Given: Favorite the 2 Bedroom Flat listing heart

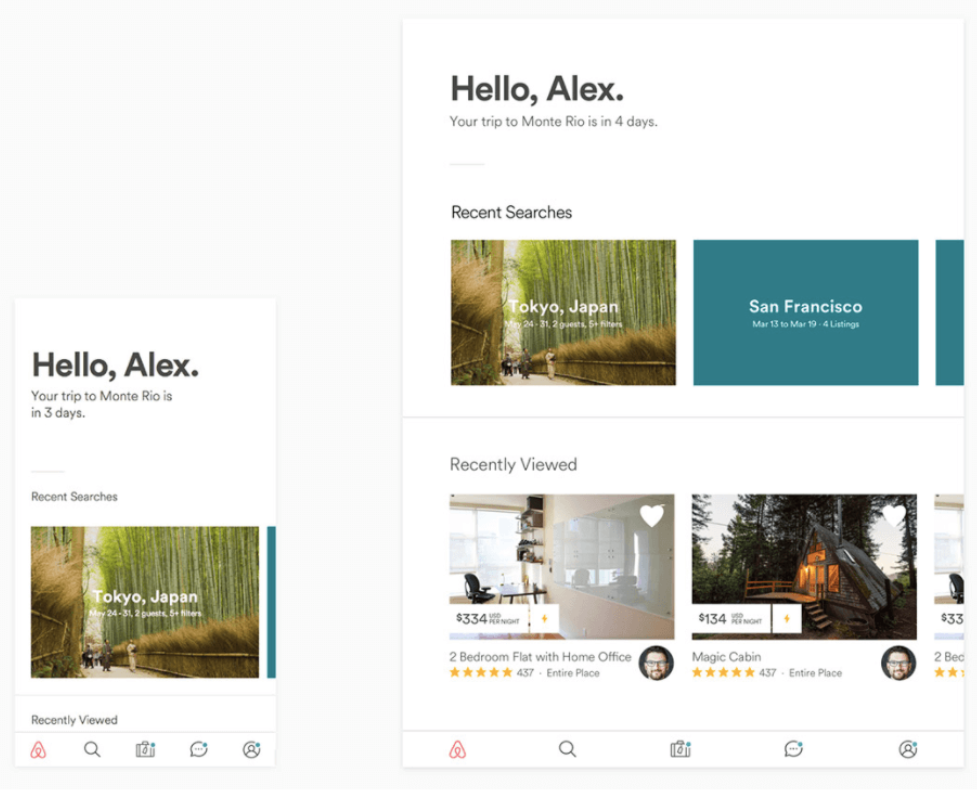Looking at the screenshot, I should pyautogui.click(x=652, y=516).
